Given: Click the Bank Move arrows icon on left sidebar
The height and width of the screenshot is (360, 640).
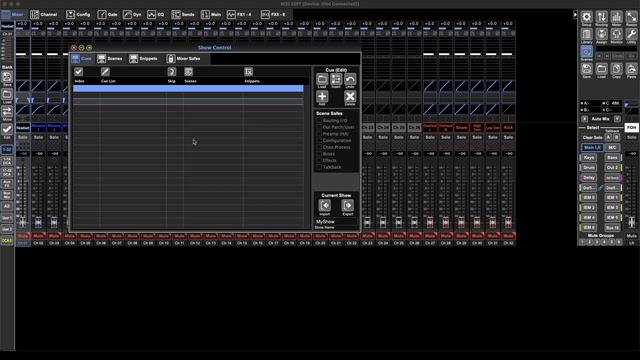Looking at the screenshot, I should pos(7,112).
